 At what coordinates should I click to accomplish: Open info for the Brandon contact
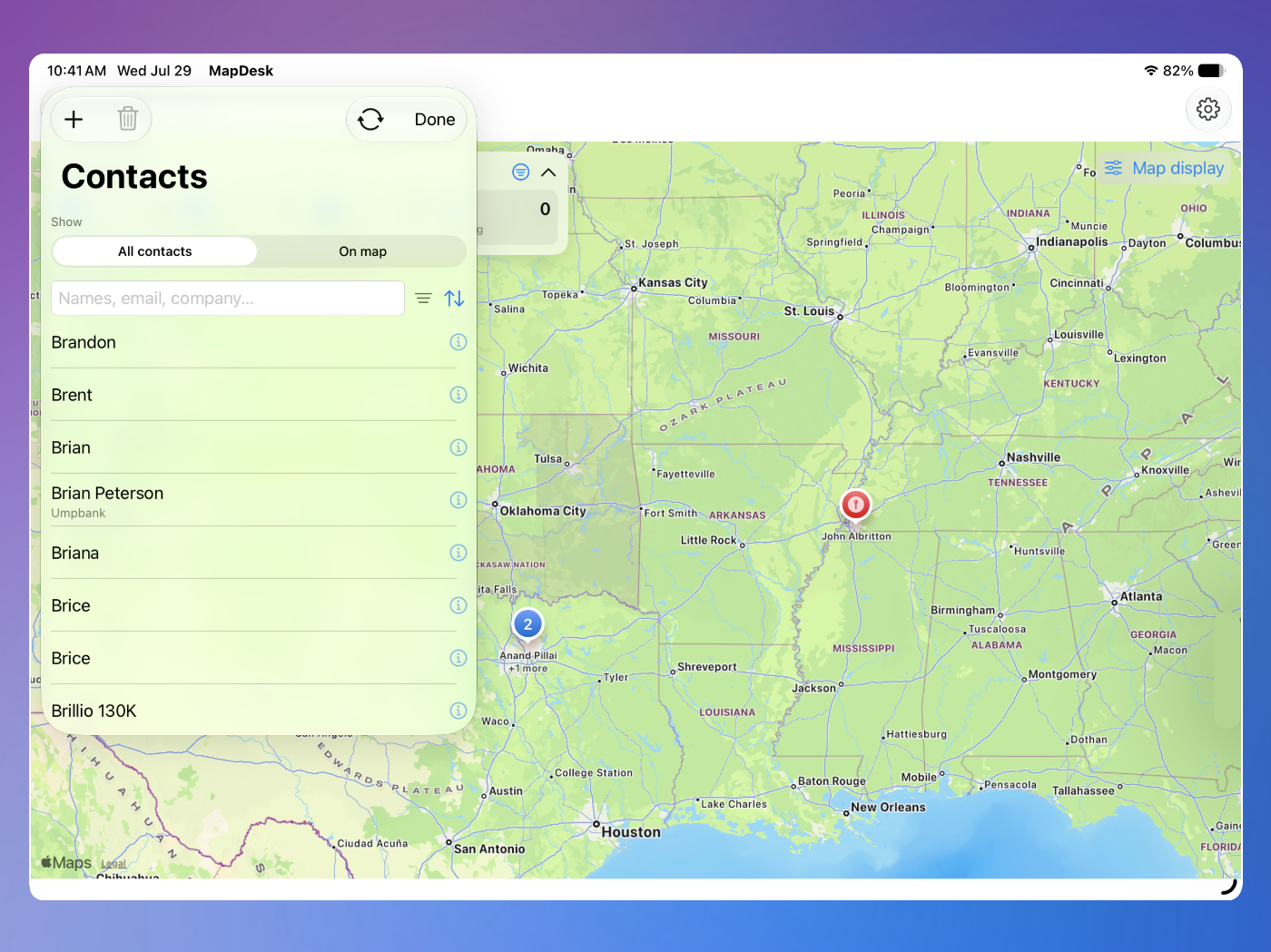pyautogui.click(x=458, y=342)
